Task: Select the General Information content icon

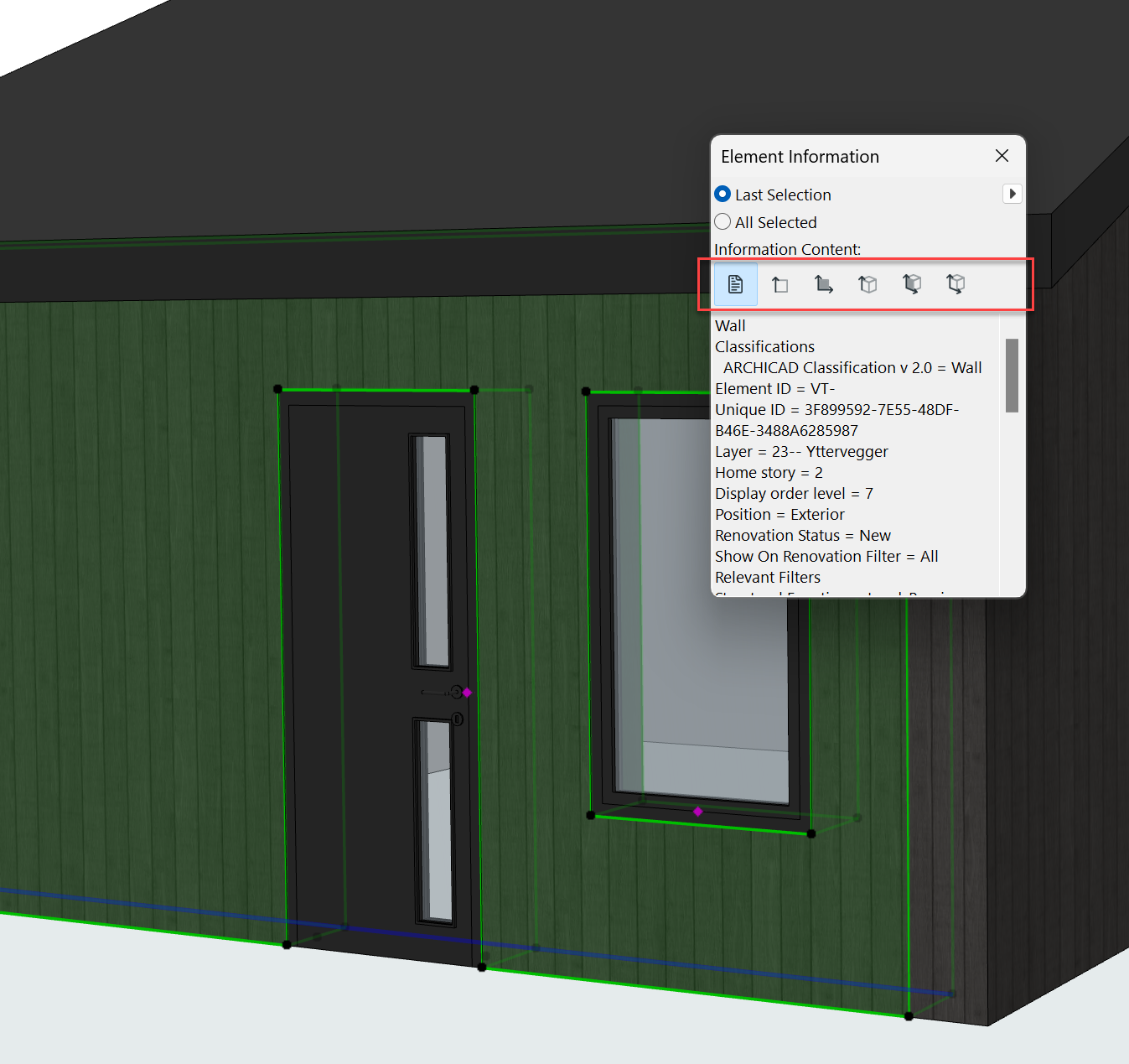Action: point(735,284)
